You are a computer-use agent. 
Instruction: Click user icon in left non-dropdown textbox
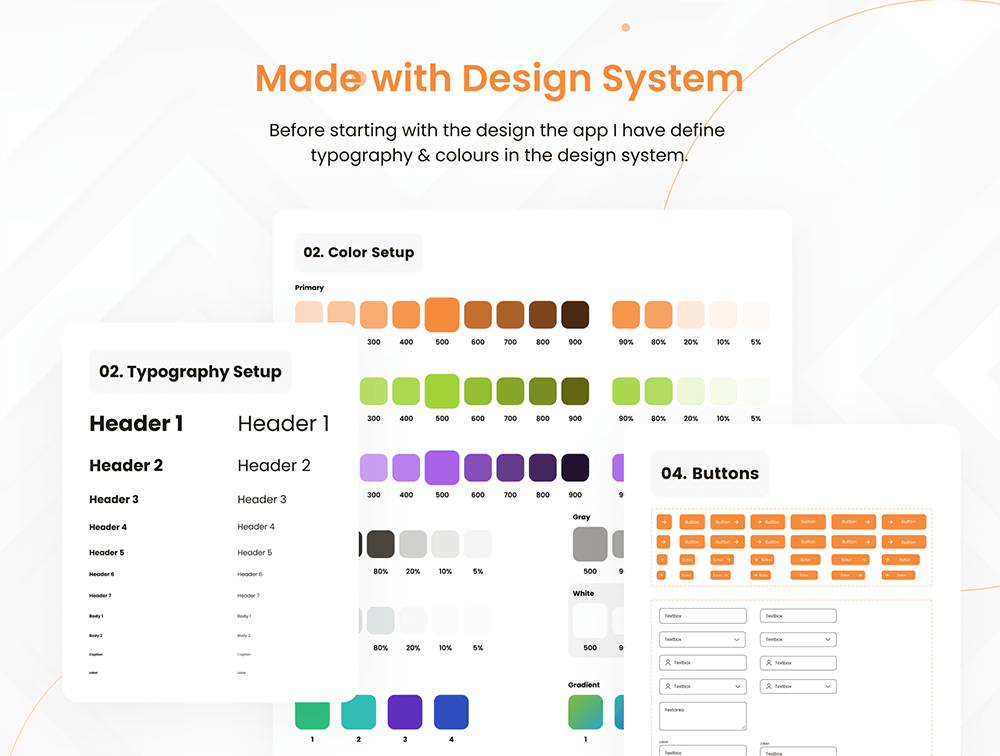click(668, 663)
